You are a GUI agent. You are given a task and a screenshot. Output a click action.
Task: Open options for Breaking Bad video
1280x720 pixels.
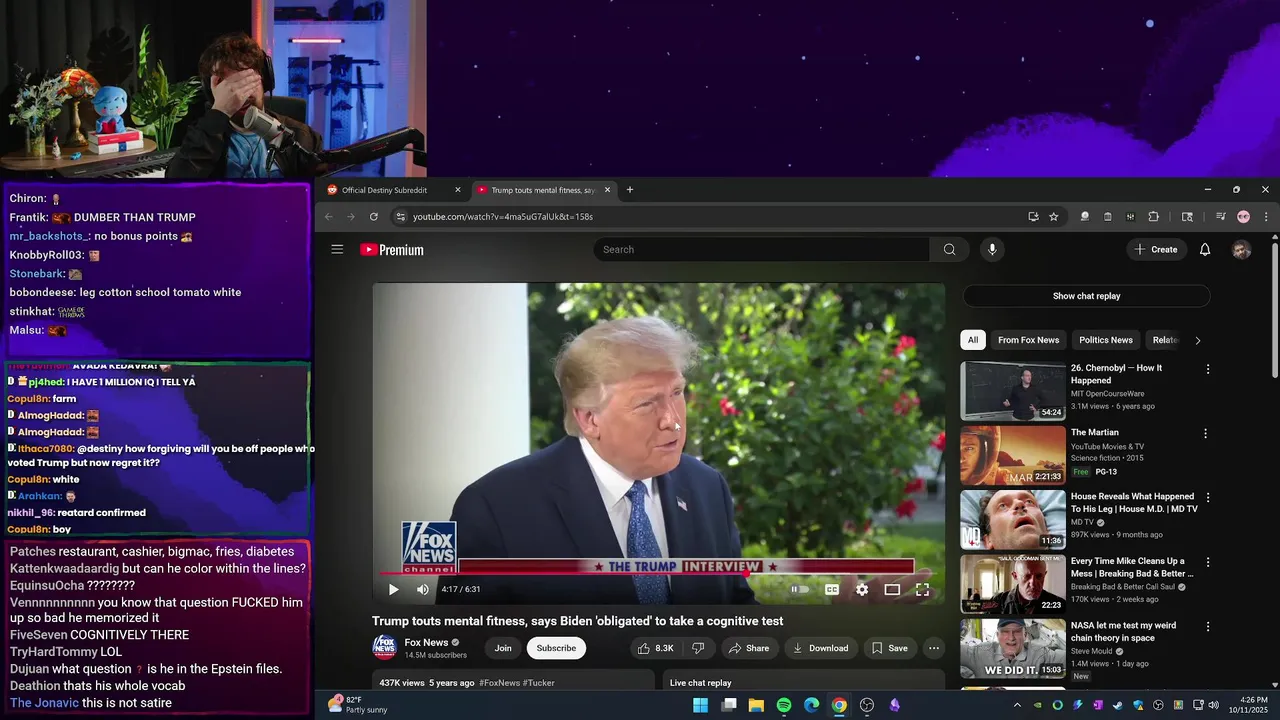(1207, 563)
